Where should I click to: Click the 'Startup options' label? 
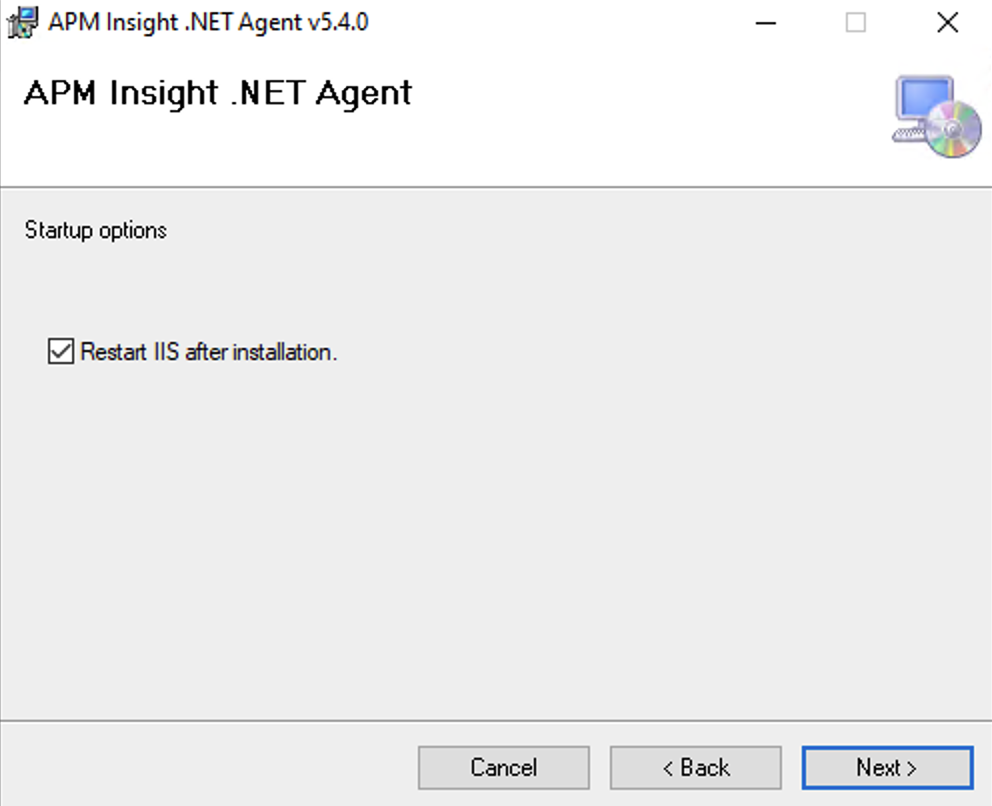coord(95,230)
